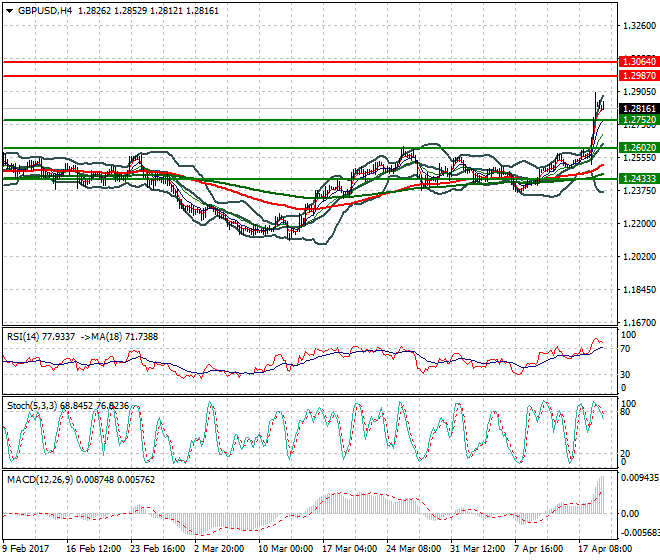Select the 1.27520 green support level label

coord(639,120)
